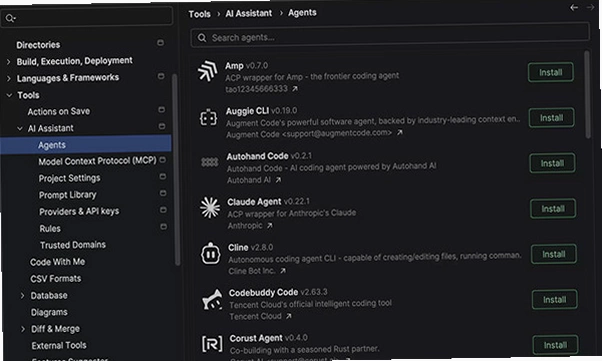Click Agents in the breadcrumb

click(x=303, y=13)
